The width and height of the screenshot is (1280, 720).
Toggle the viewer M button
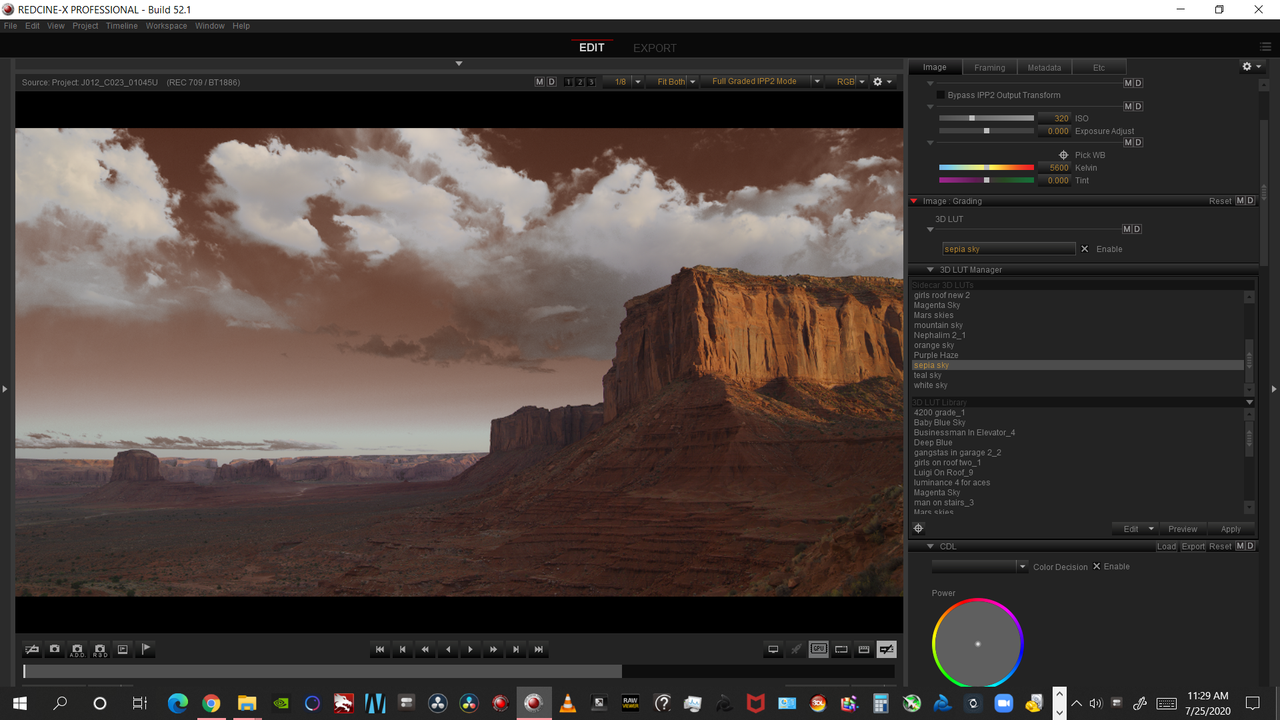click(540, 82)
